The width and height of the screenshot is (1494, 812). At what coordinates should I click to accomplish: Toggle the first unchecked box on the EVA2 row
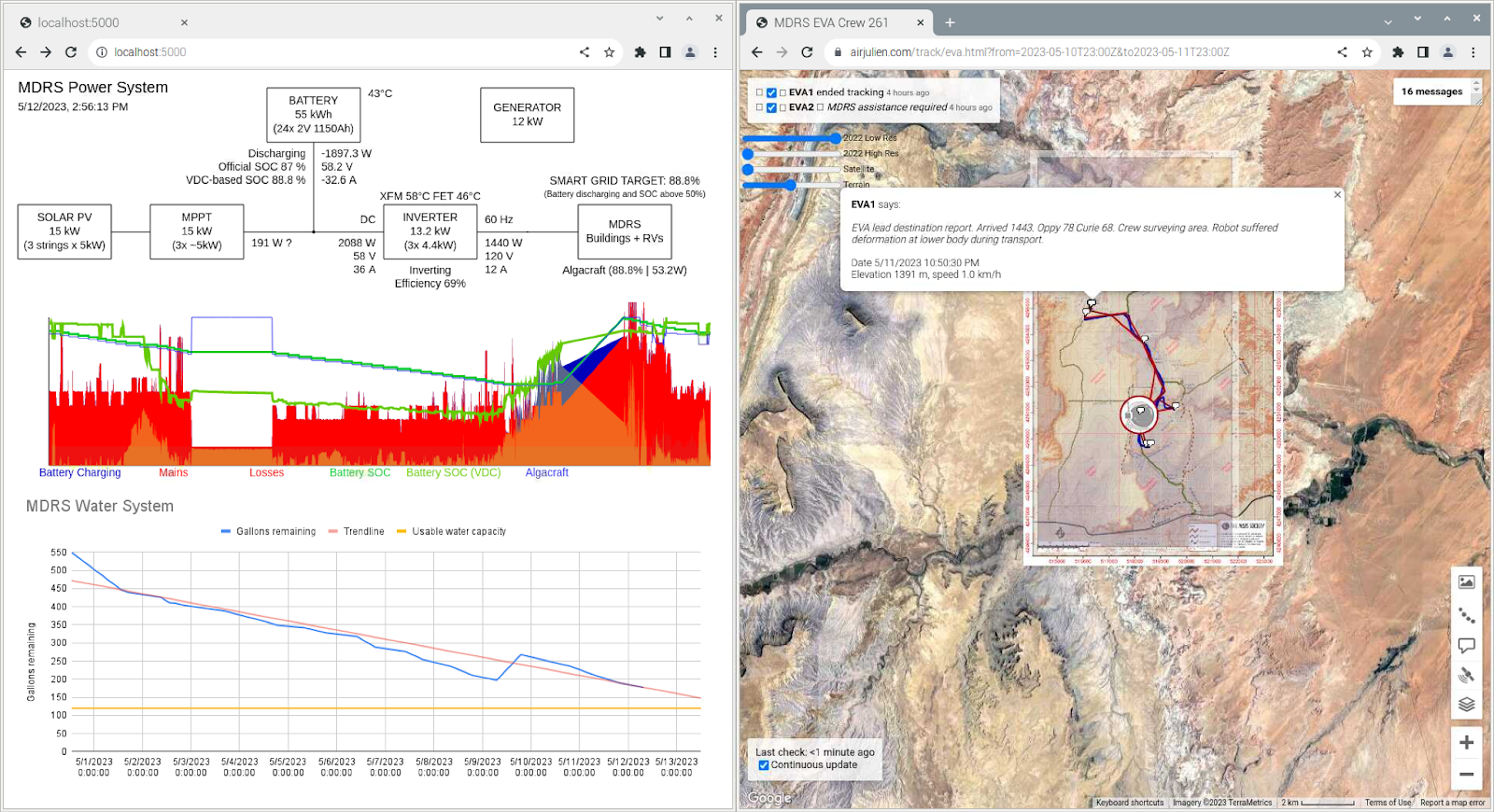pos(759,107)
